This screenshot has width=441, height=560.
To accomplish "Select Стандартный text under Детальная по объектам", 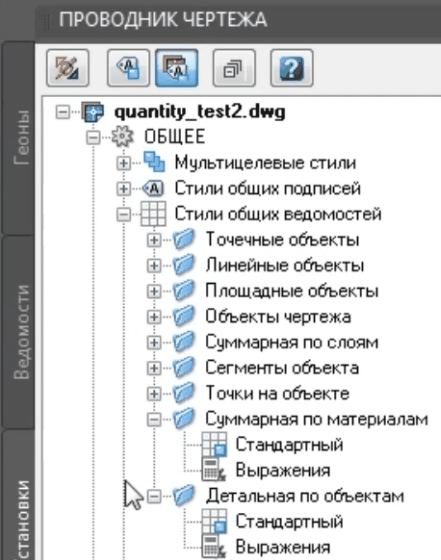I will (x=289, y=522).
